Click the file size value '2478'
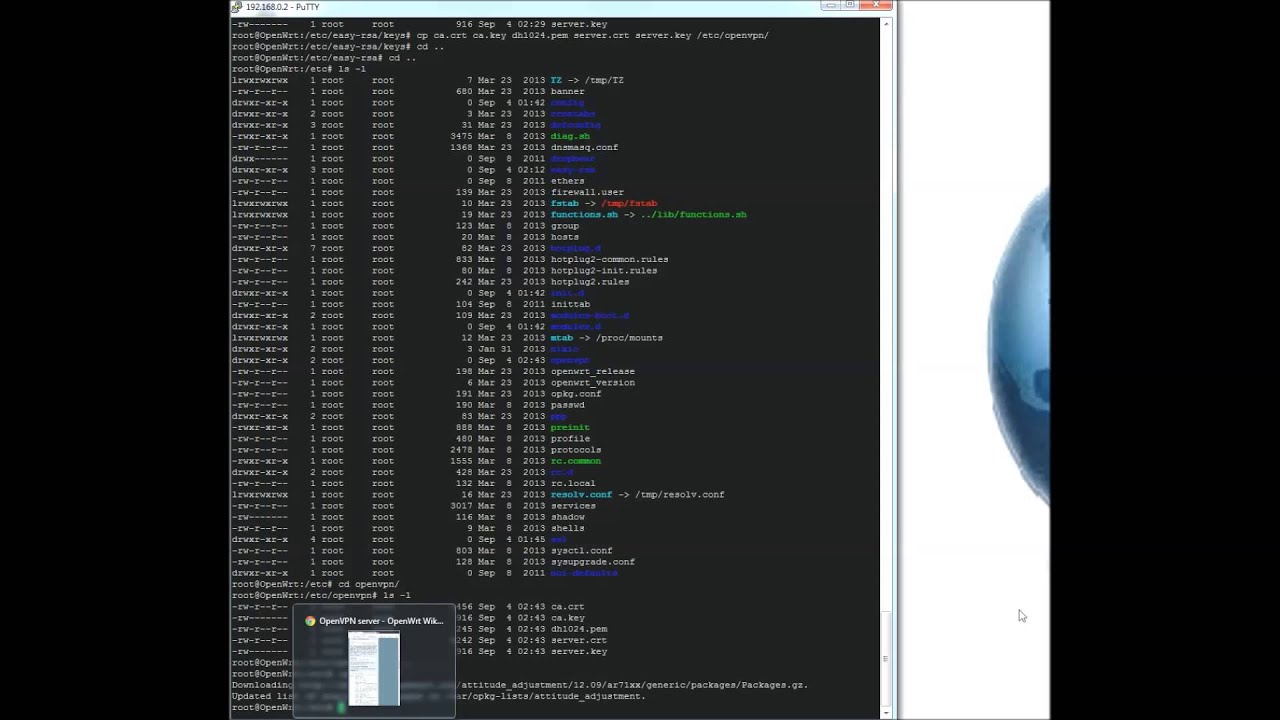Image resolution: width=1280 pixels, height=720 pixels. [461, 450]
